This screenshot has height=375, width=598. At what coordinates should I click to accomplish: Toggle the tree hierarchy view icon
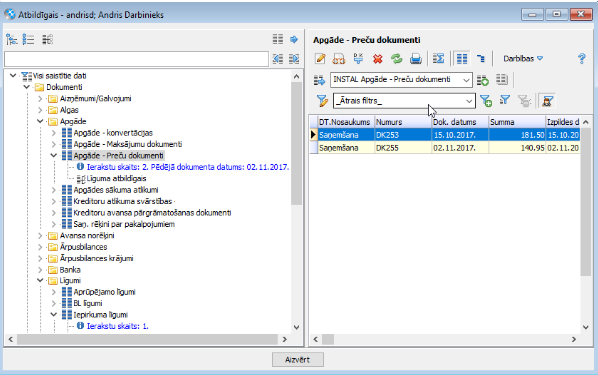click(11, 39)
